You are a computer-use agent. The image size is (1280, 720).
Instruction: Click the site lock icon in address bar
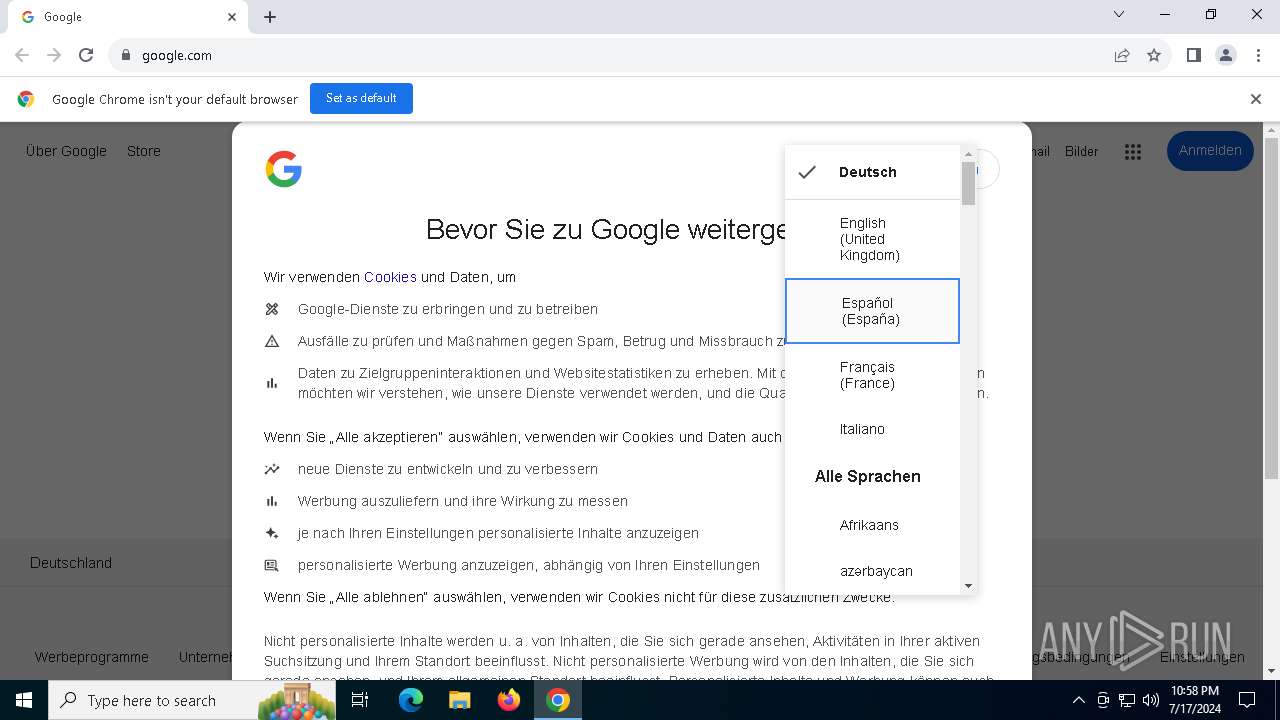coord(126,55)
